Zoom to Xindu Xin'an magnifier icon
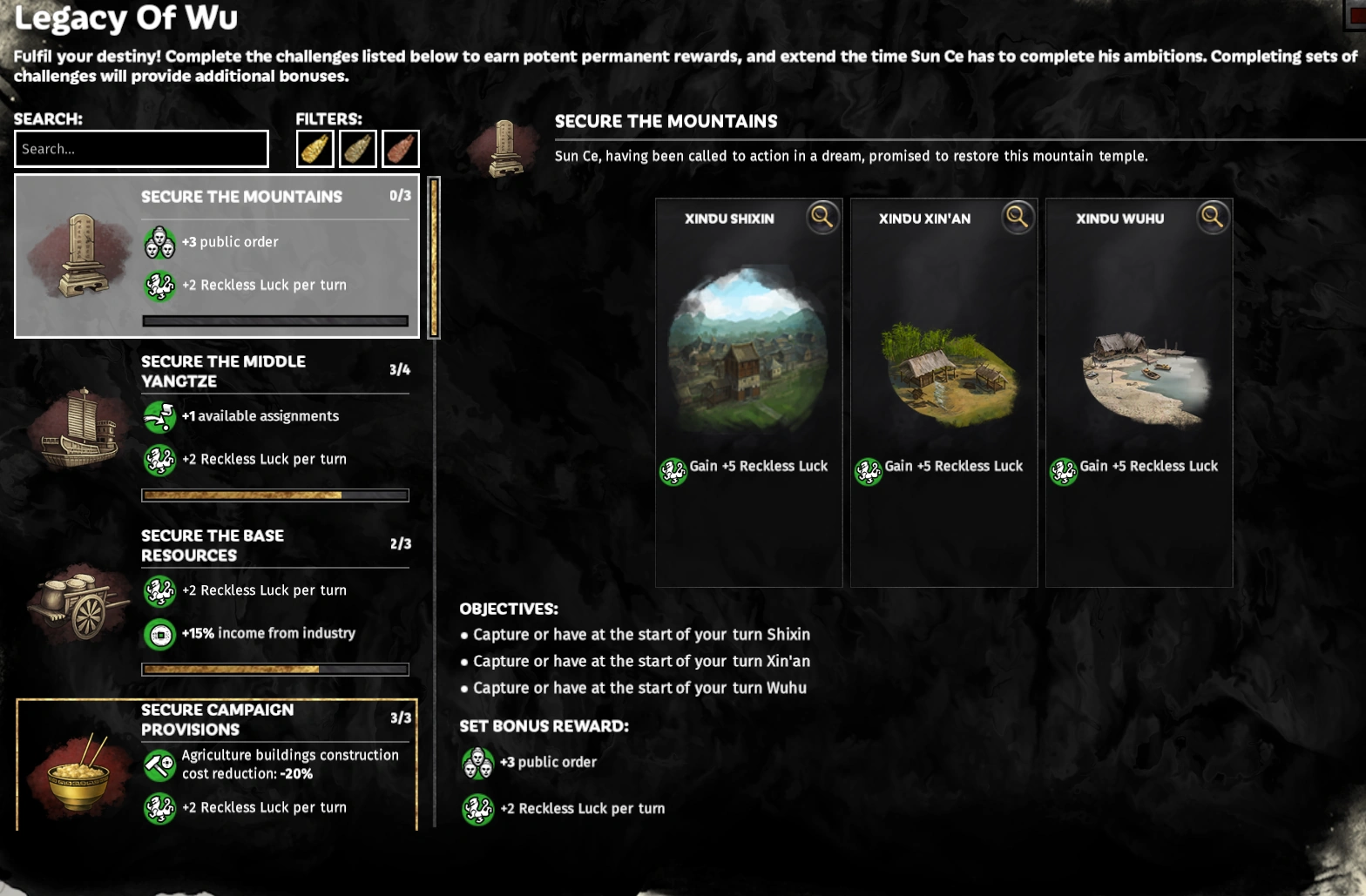The height and width of the screenshot is (896, 1366). [1017, 216]
